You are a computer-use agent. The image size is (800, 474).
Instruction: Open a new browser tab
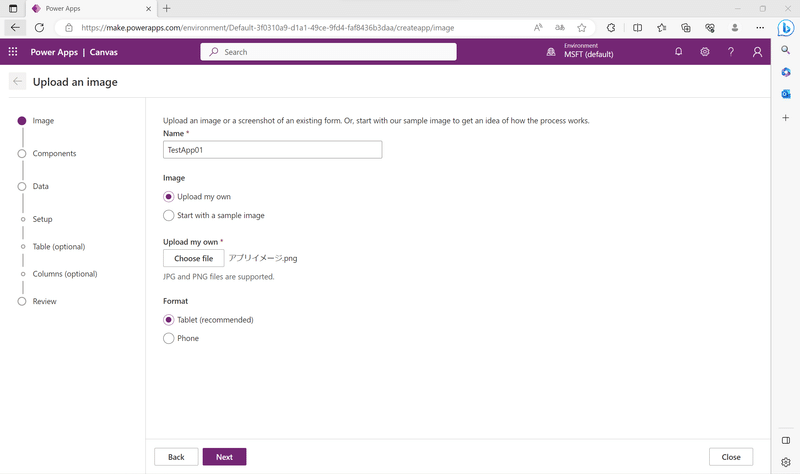(x=166, y=9)
